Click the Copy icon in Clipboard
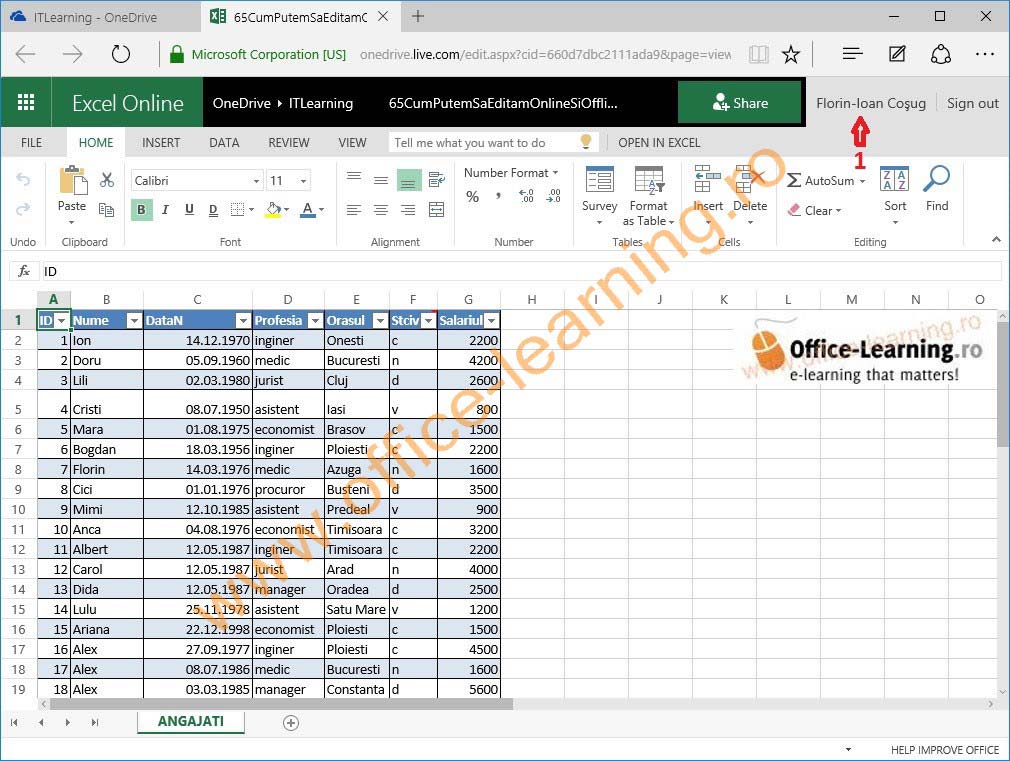This screenshot has height=761, width=1010. coord(106,209)
